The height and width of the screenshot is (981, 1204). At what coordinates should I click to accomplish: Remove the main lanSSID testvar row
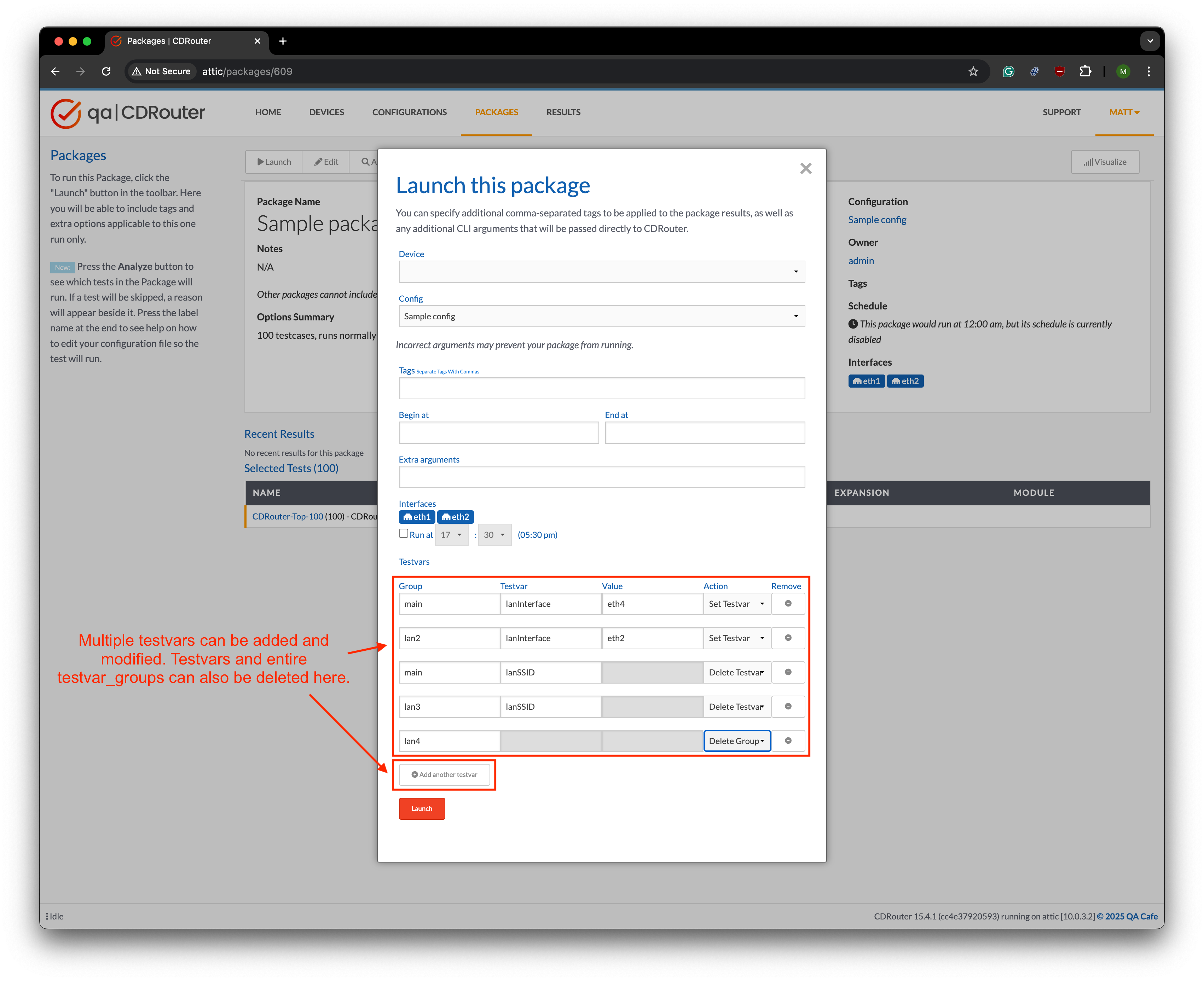[788, 673]
